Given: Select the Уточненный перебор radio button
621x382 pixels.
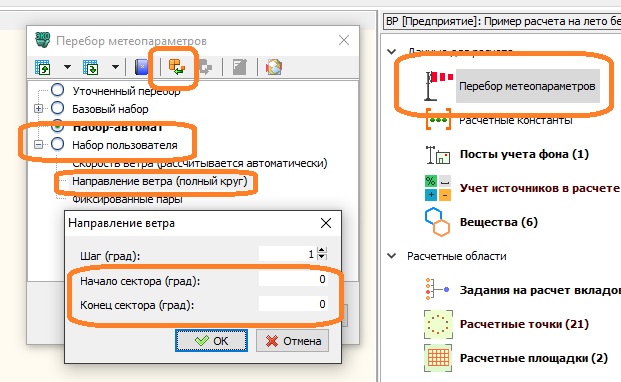Looking at the screenshot, I should point(57,90).
